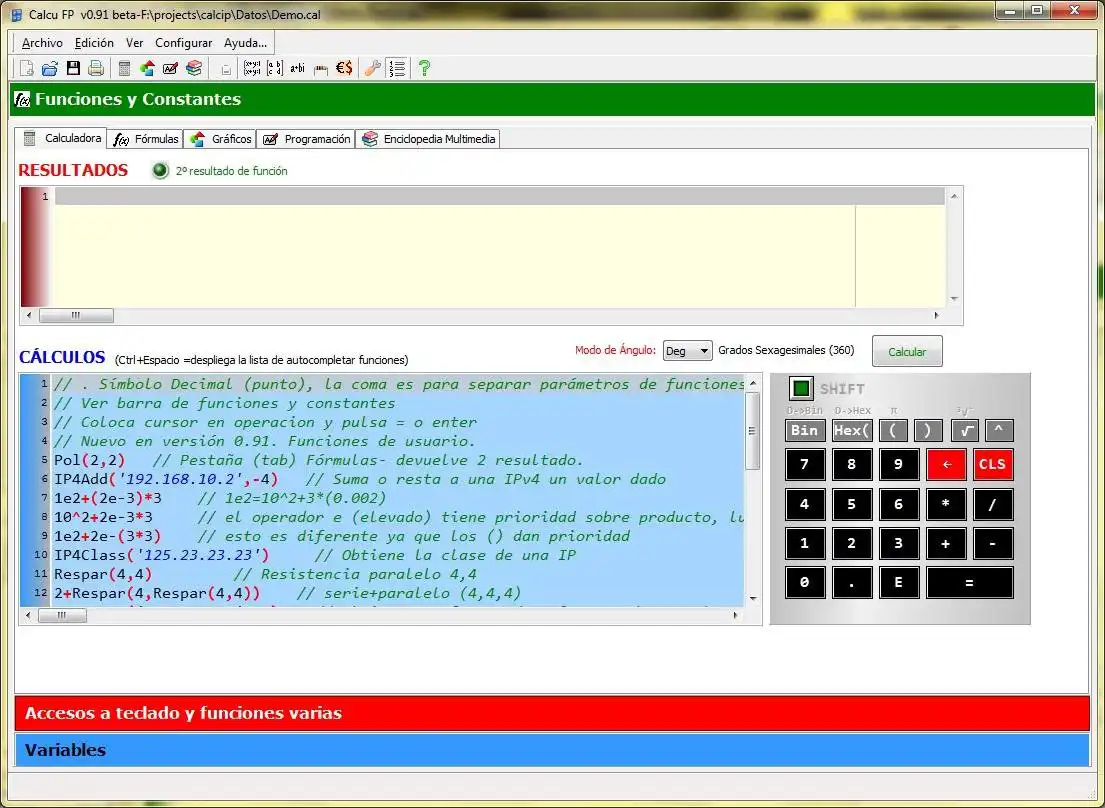The width and height of the screenshot is (1105, 808).
Task: Click the small grayed document toolbar icon
Action: click(226, 69)
